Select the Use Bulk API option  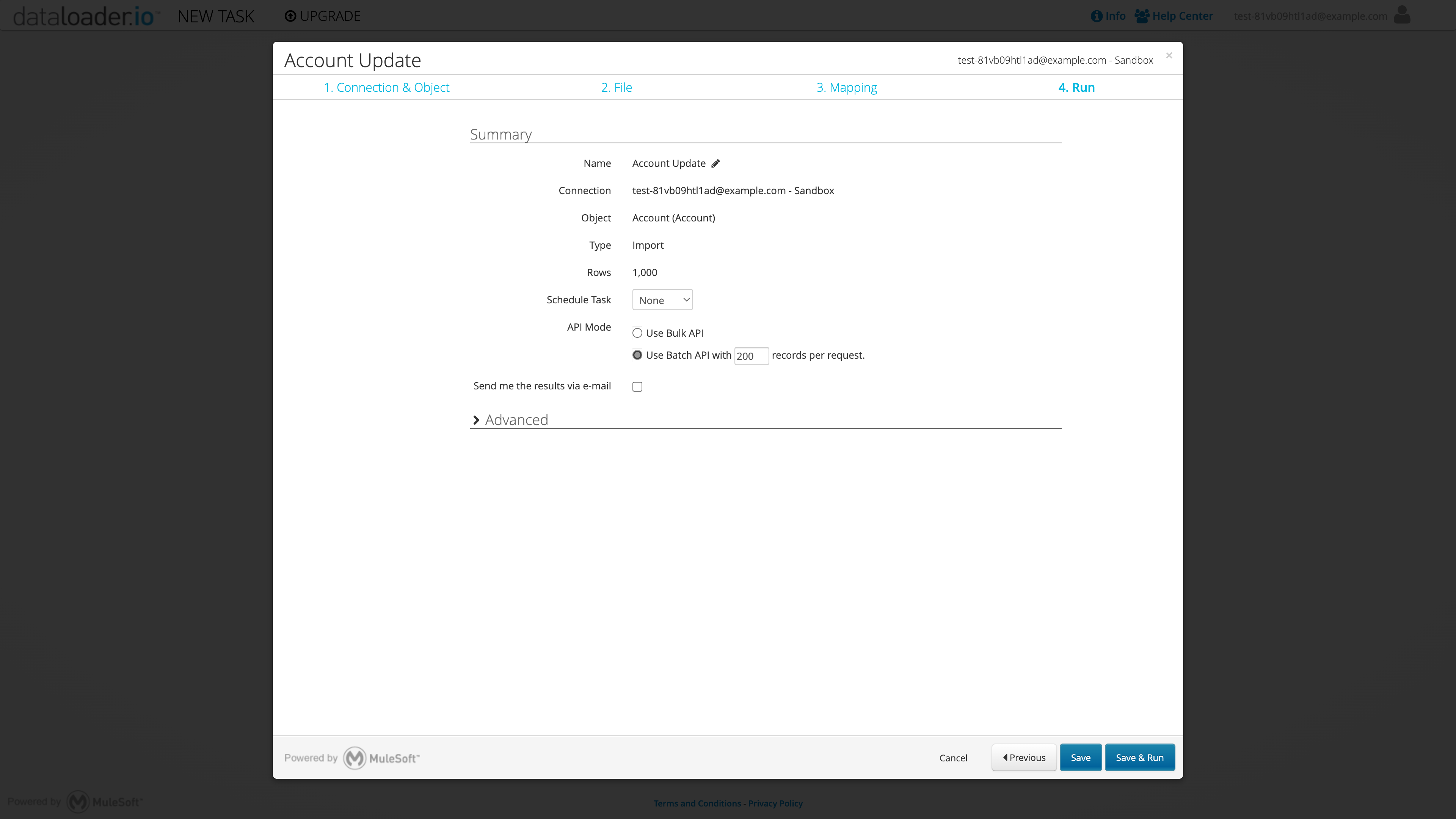[x=637, y=333]
